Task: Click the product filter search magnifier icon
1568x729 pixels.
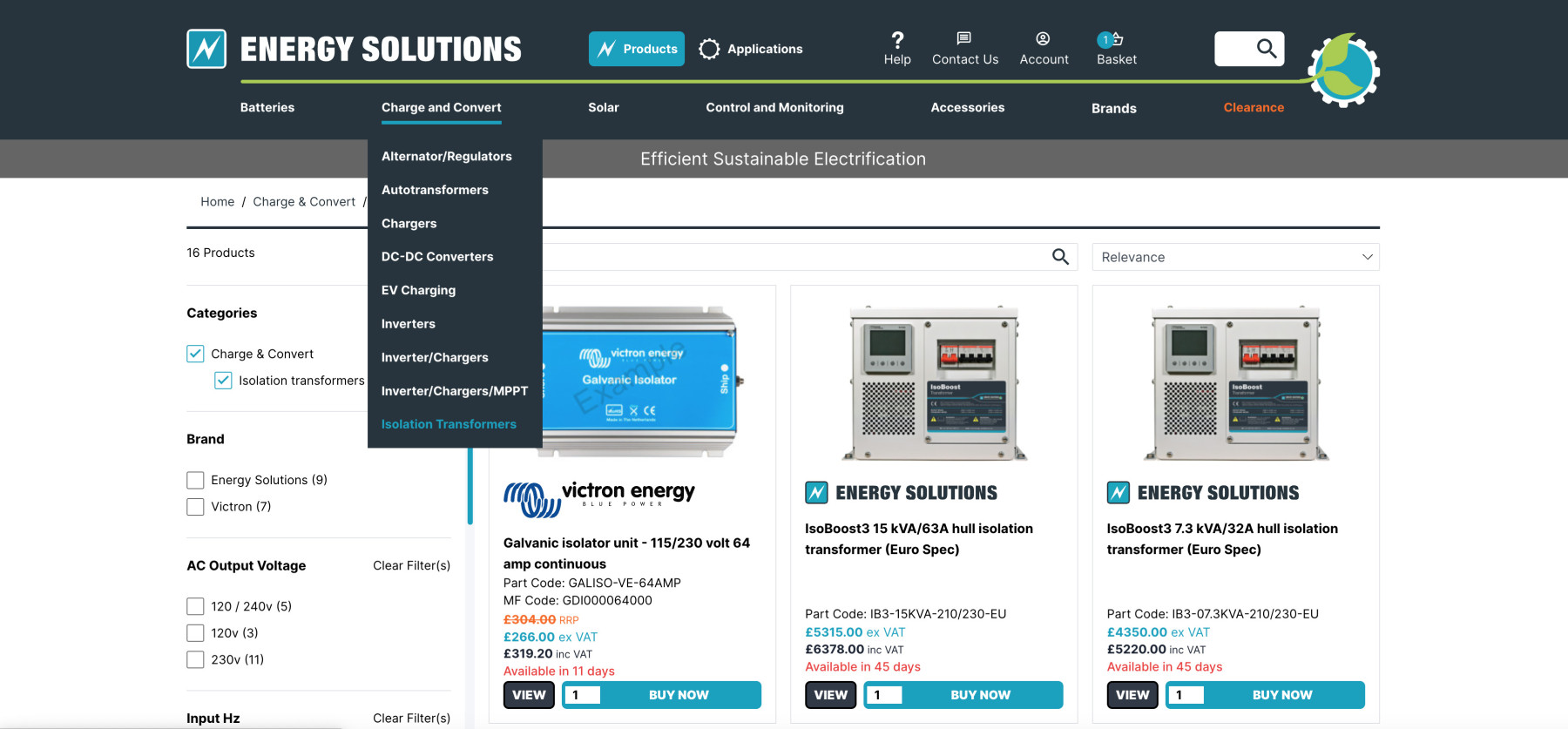Action: click(x=1060, y=257)
